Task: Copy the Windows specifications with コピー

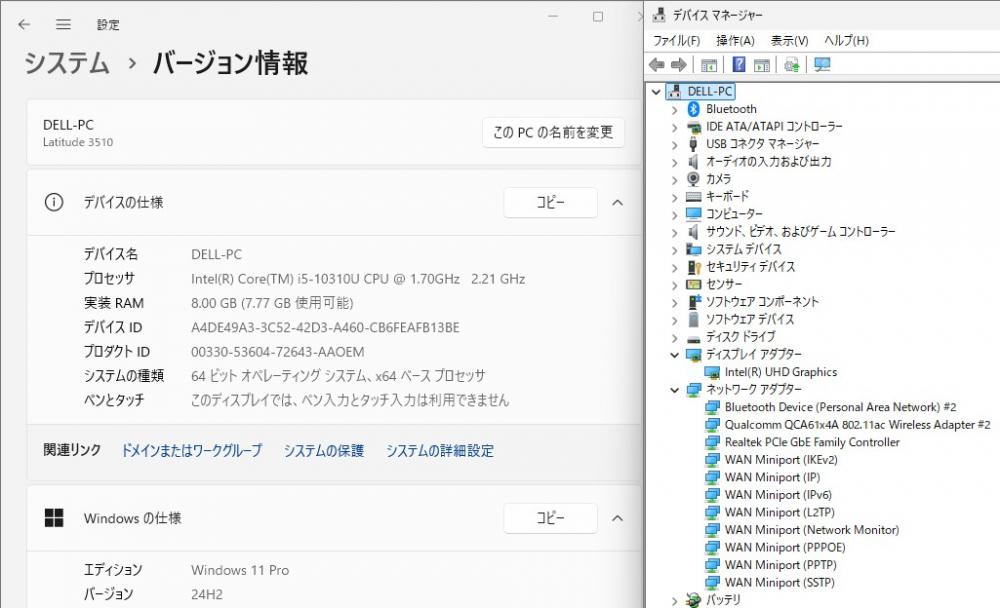Action: [550, 518]
